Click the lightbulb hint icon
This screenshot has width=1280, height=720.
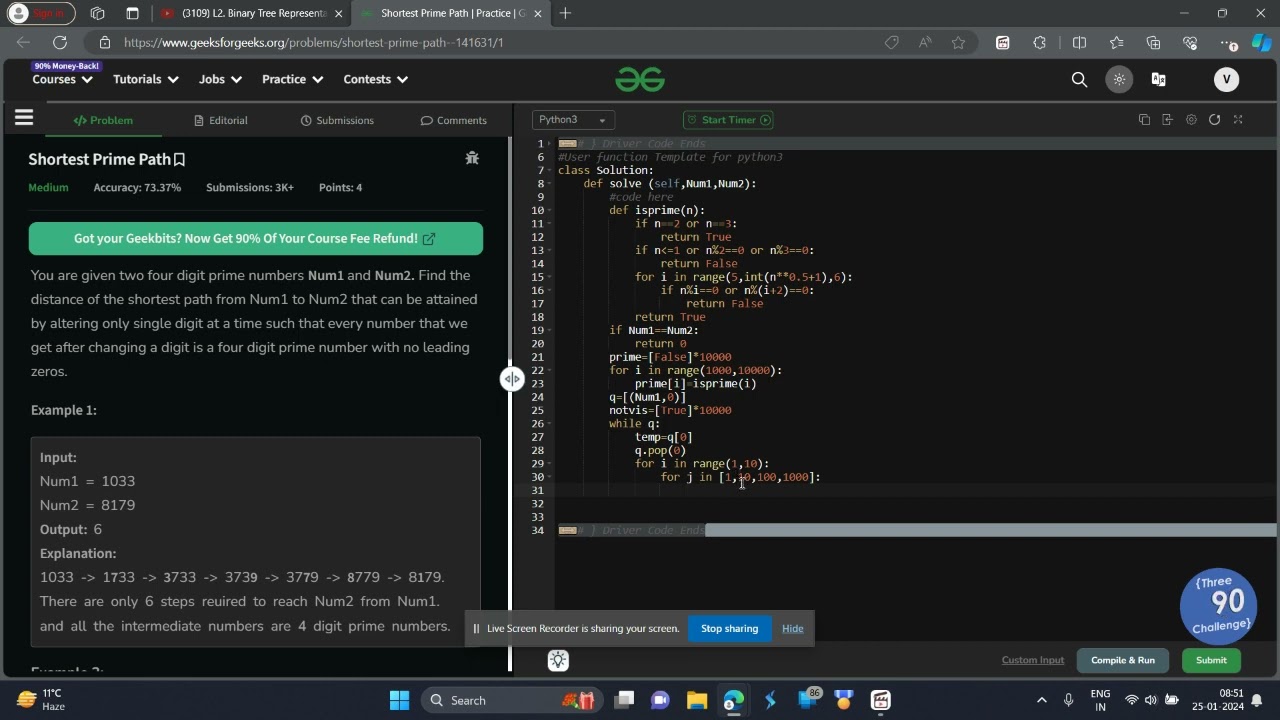(558, 660)
